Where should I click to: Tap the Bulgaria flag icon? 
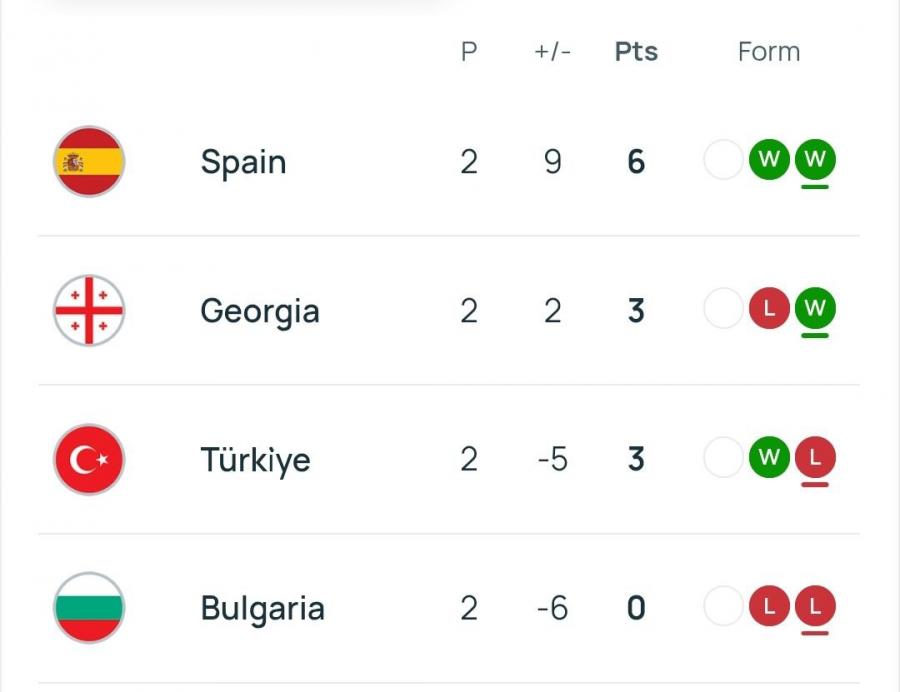(x=89, y=608)
